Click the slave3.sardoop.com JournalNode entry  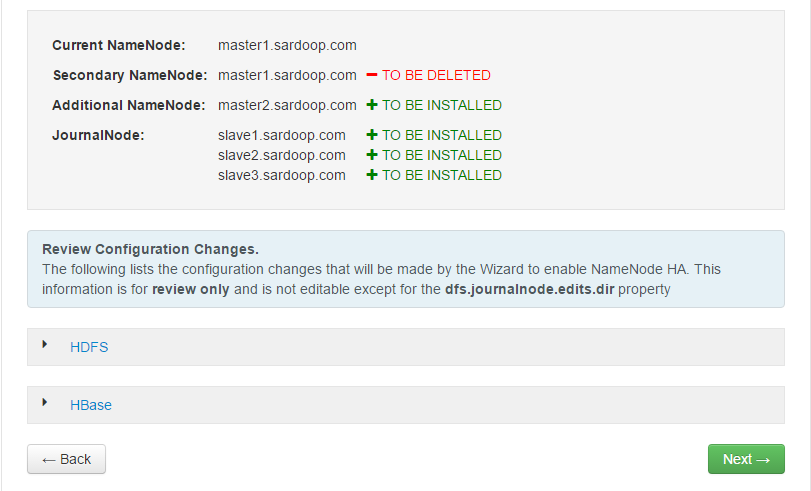(282, 175)
